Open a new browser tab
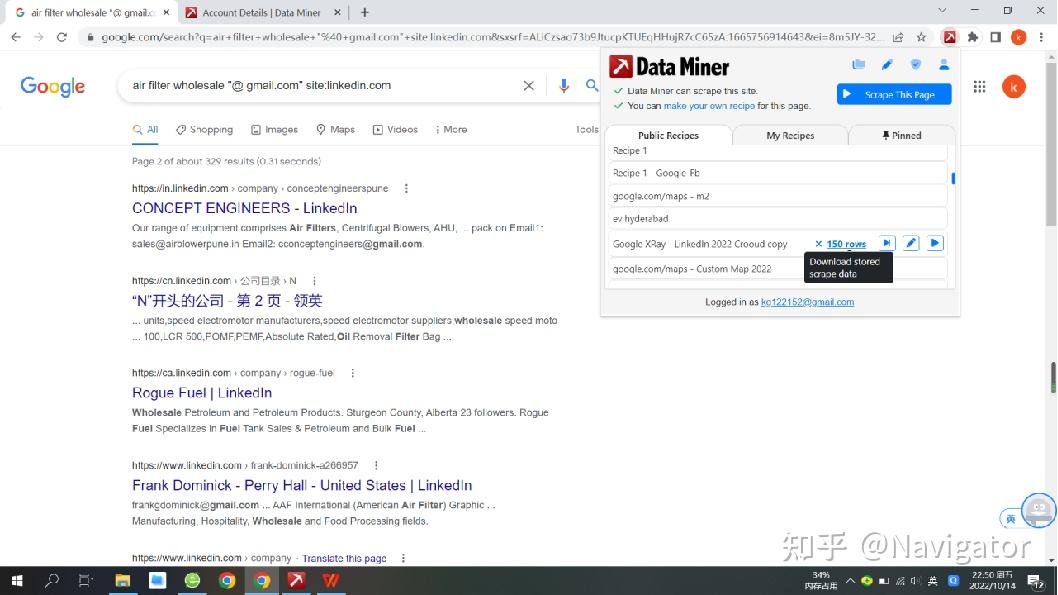1058x595 pixels. (x=364, y=12)
